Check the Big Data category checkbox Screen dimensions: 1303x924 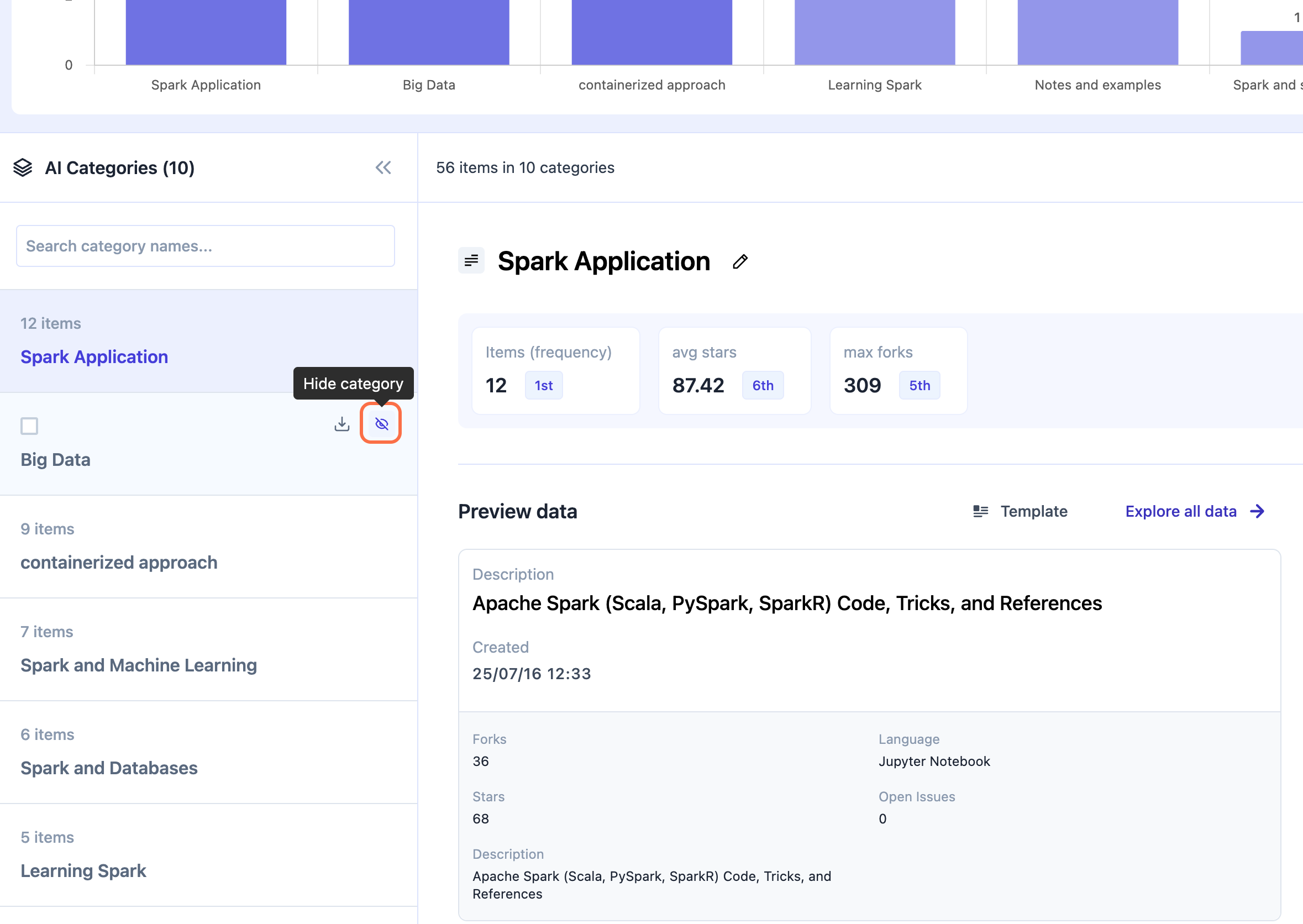(29, 426)
